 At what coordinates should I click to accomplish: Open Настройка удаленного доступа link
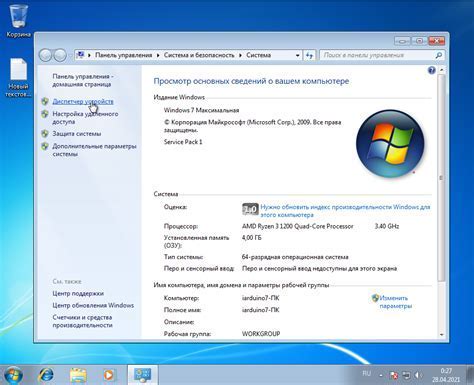click(85, 118)
